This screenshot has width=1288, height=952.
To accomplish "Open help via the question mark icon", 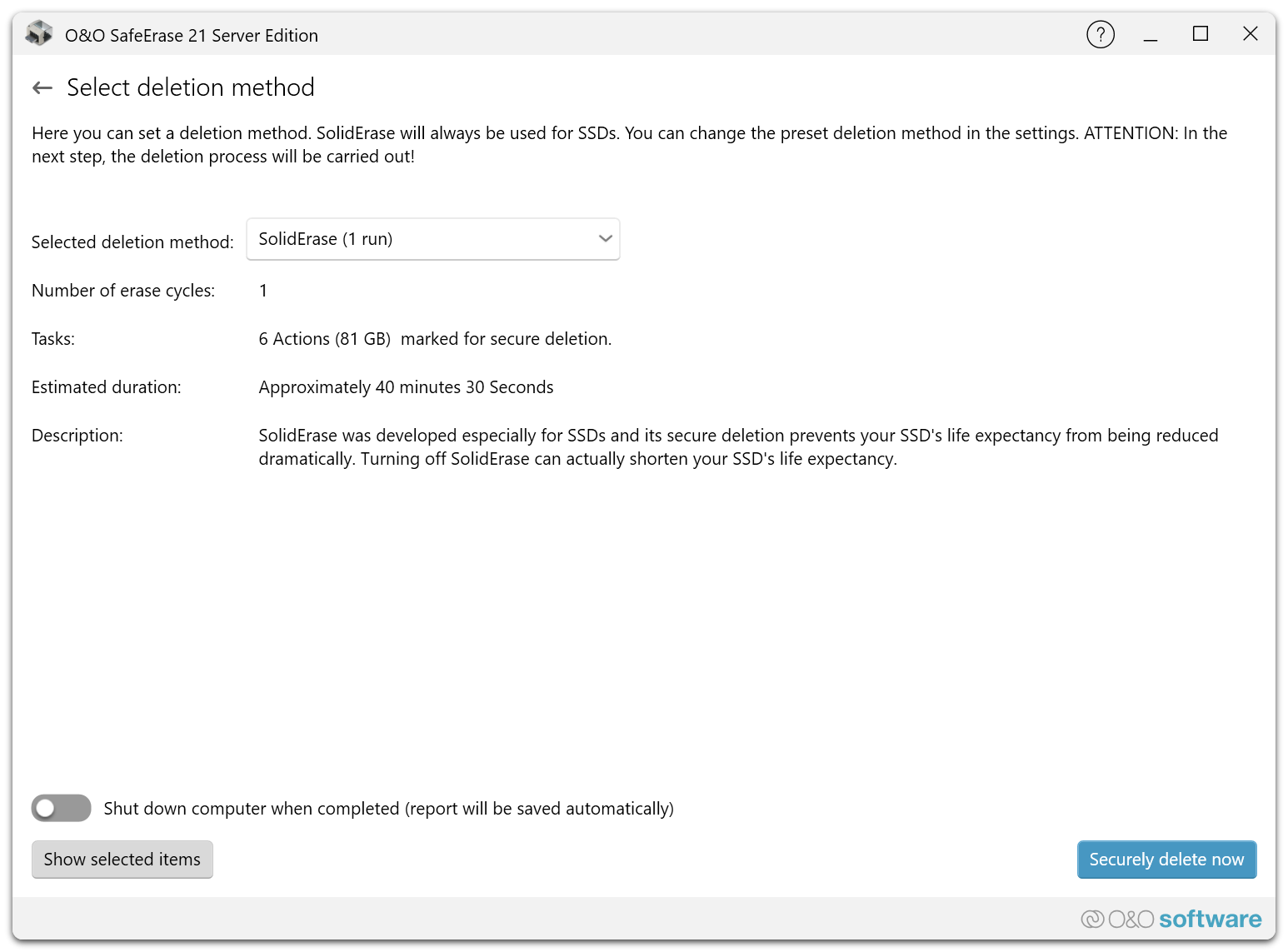I will (x=1101, y=34).
